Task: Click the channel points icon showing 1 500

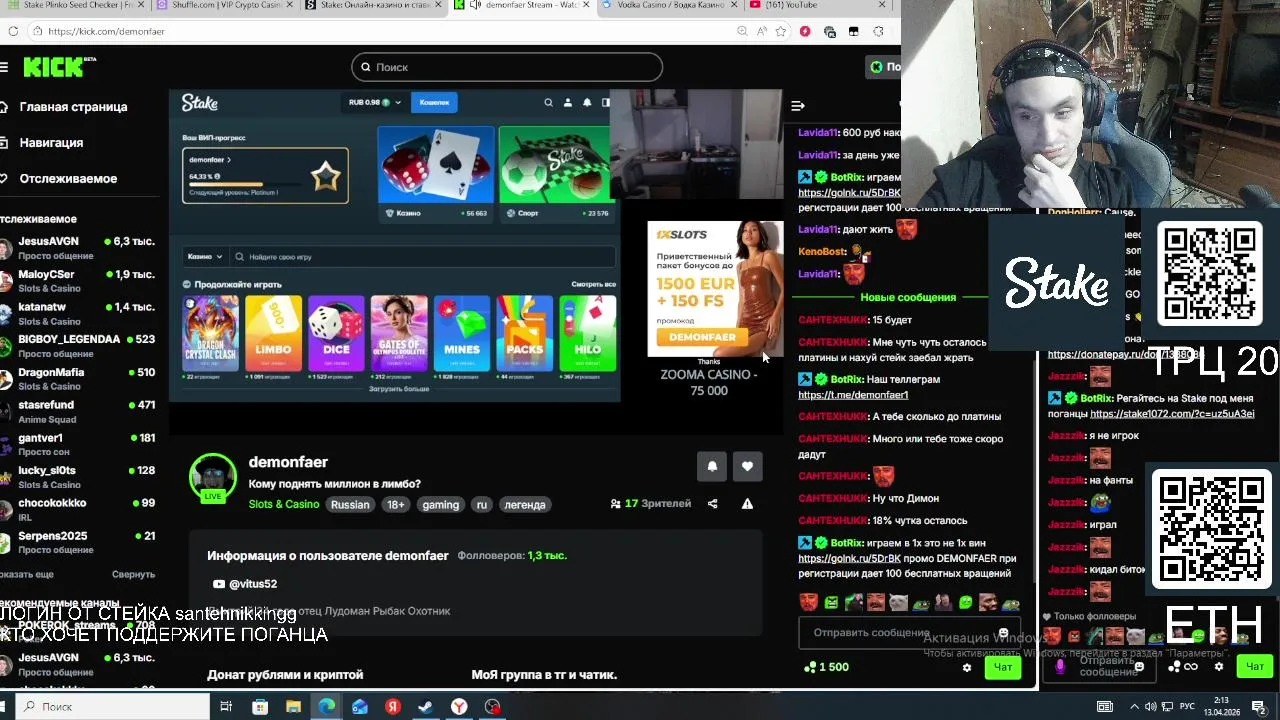Action: click(828, 667)
